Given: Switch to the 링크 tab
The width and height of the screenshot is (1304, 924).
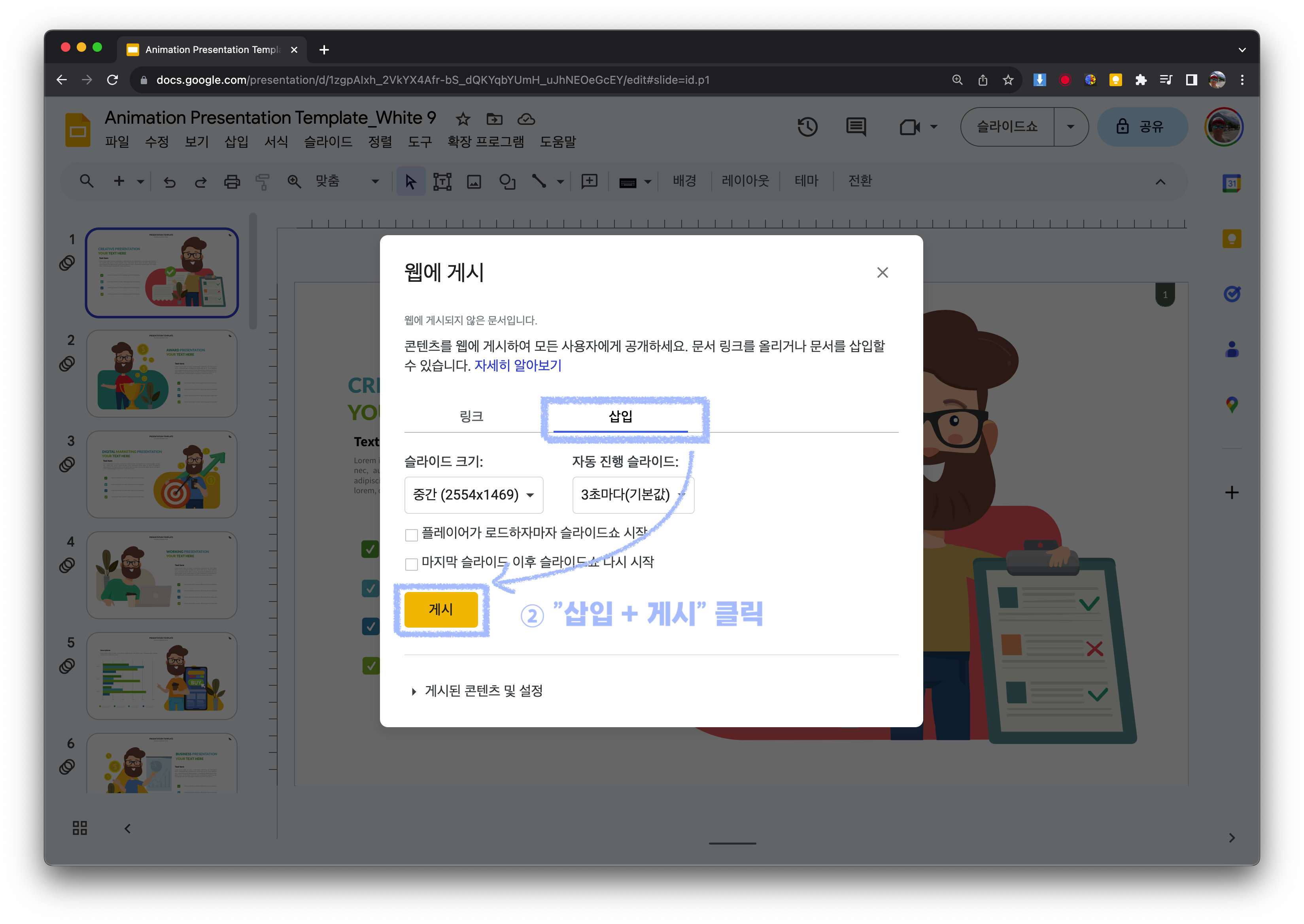Looking at the screenshot, I should tap(471, 417).
